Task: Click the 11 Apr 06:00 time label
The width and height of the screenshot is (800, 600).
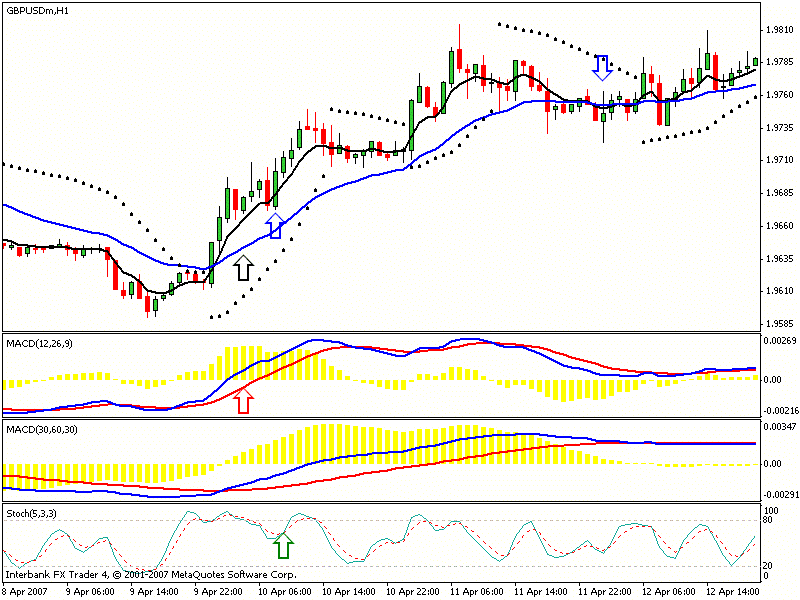Action: [x=477, y=592]
